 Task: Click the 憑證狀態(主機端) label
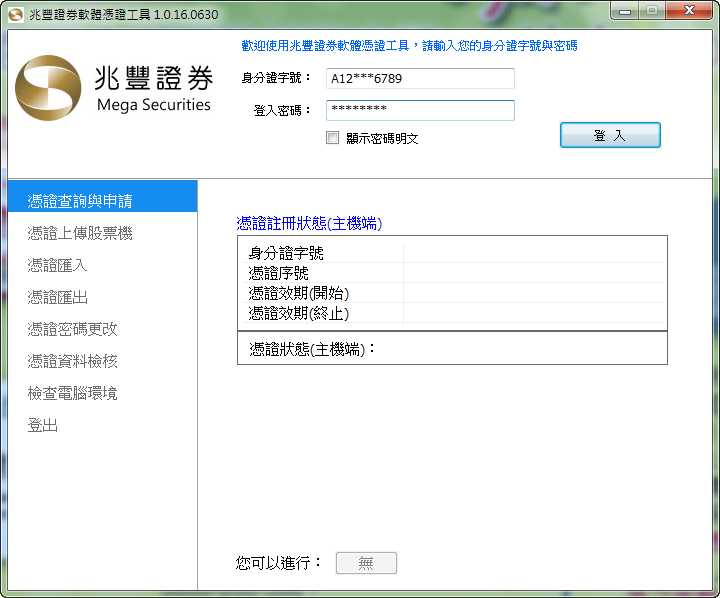click(x=312, y=349)
